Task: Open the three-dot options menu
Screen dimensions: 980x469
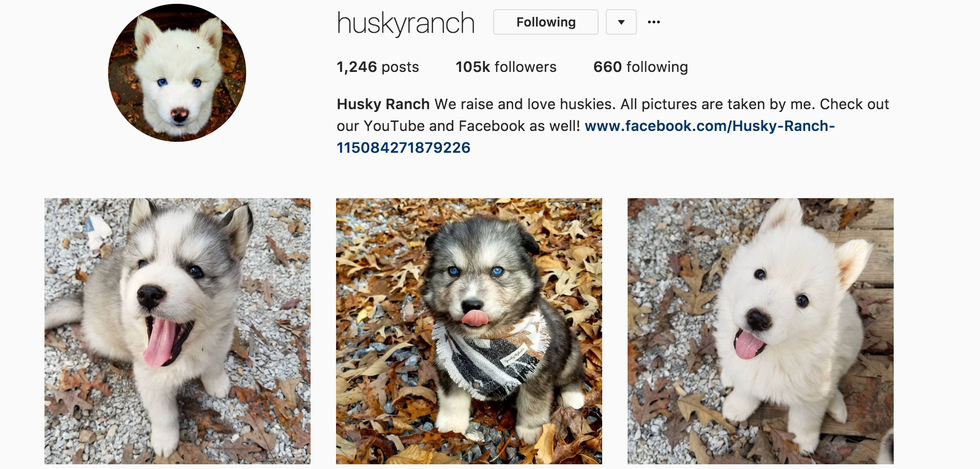Action: pos(654,22)
